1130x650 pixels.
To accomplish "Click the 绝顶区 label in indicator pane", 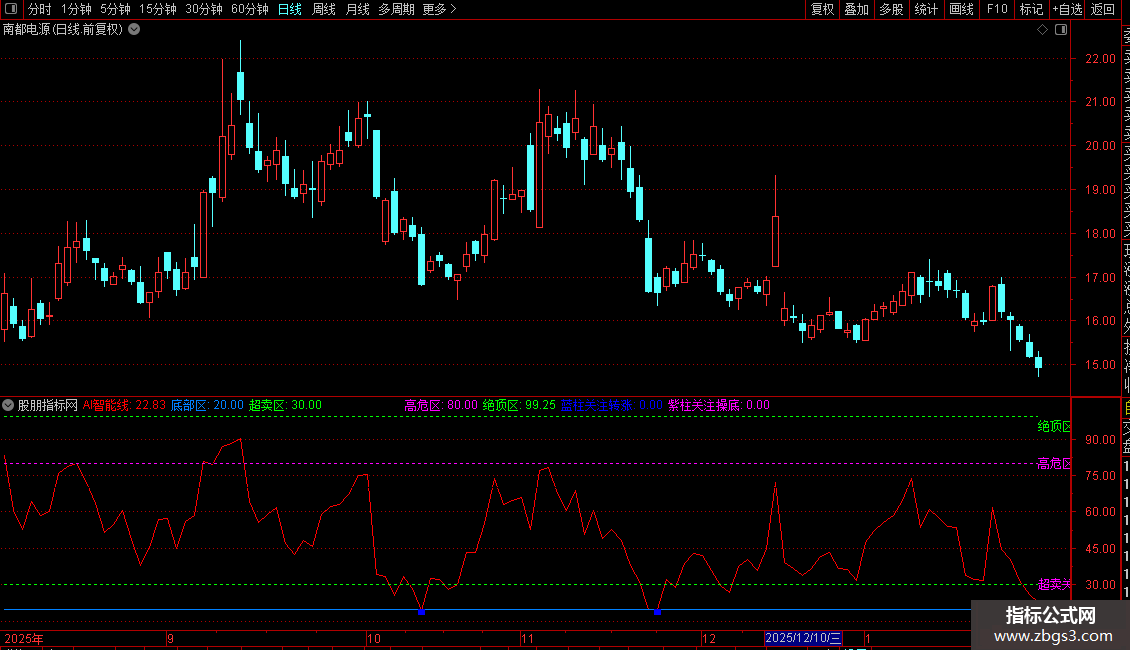I will [x=1054, y=427].
